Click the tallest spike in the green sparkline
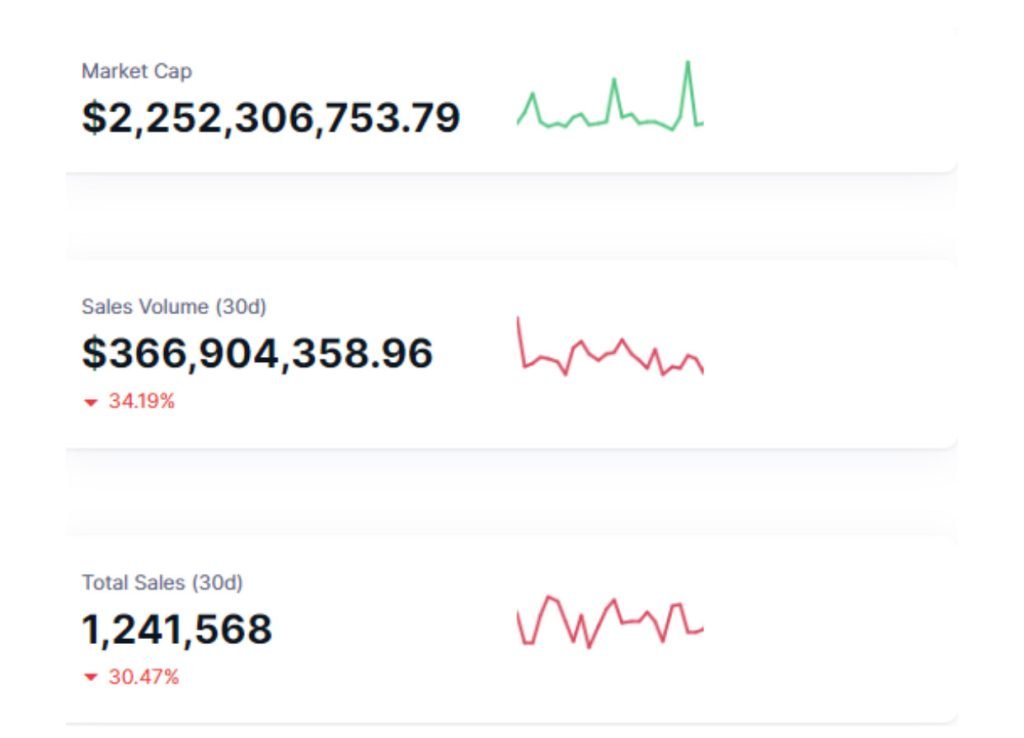The image size is (1024, 738). 688,64
